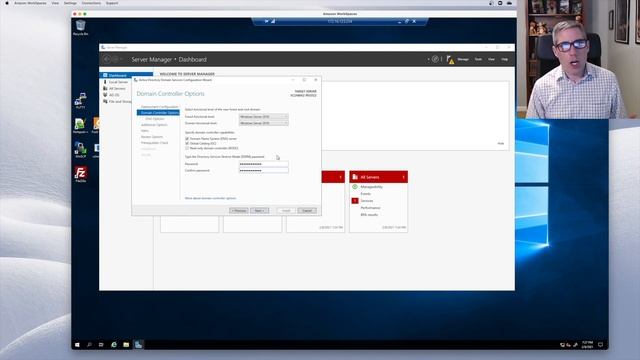Open the Notepad++ desktop icon

point(80,125)
